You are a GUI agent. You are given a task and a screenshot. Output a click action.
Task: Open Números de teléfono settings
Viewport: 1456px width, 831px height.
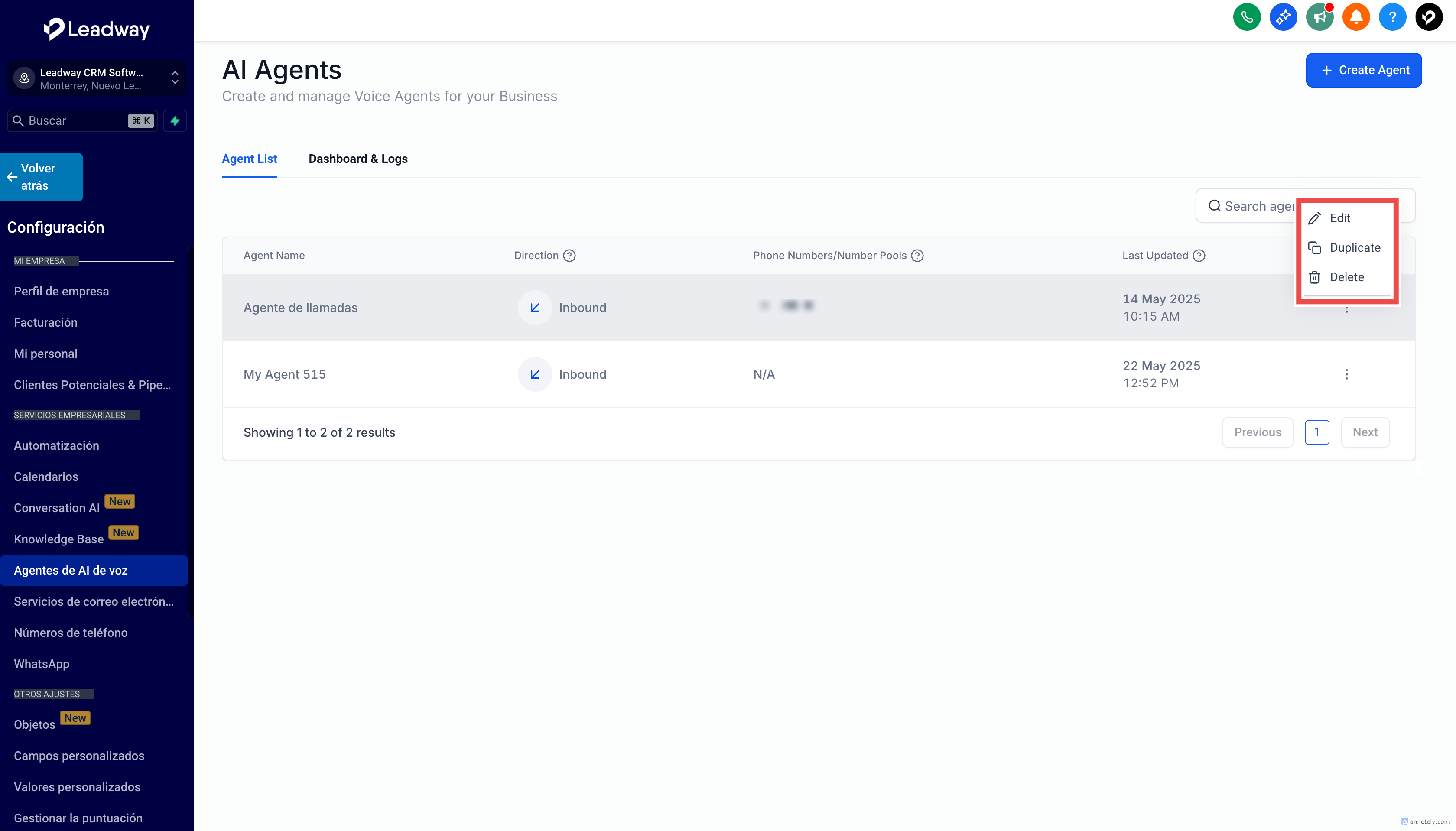71,633
